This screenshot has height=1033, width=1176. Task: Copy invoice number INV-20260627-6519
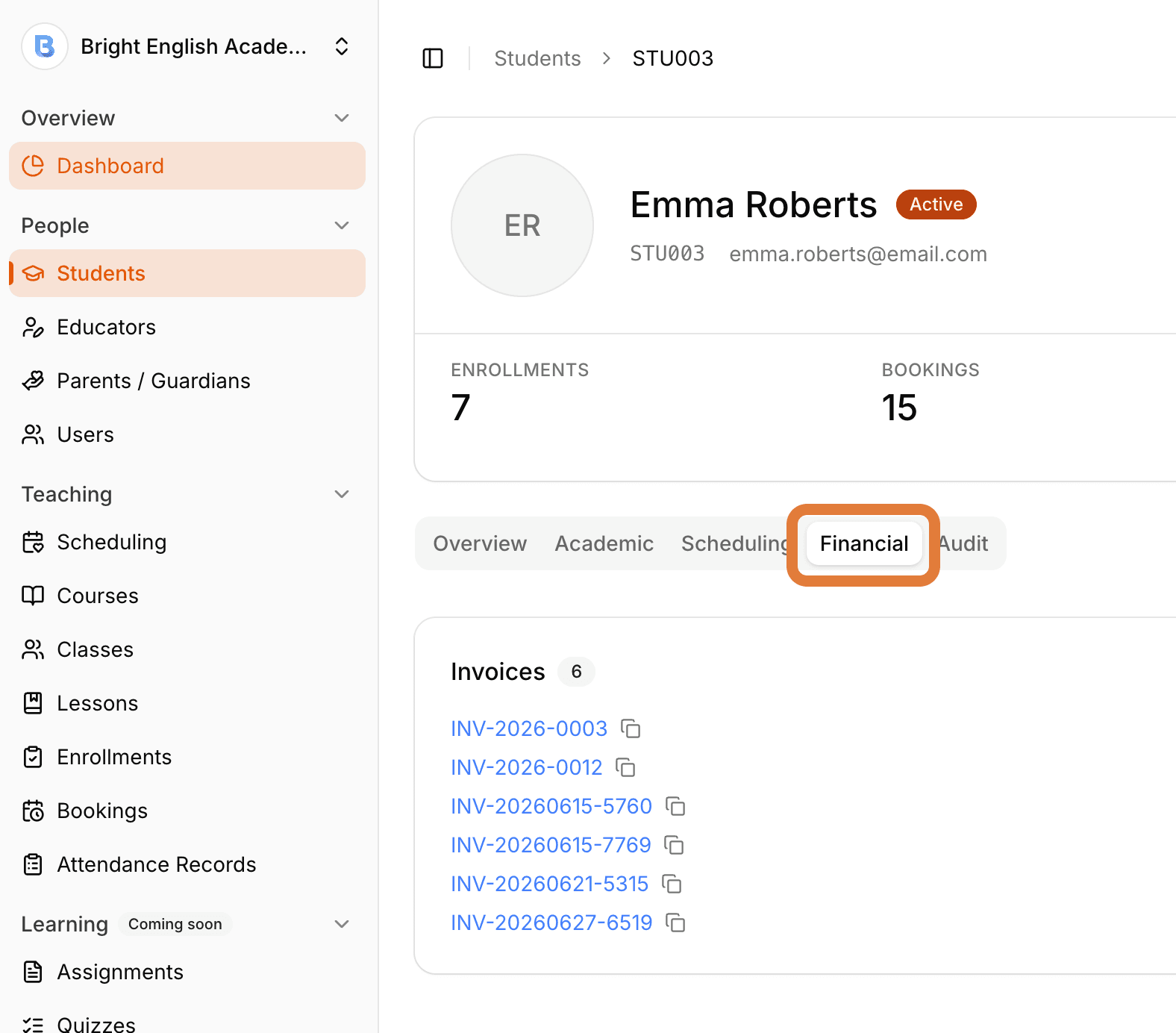[x=675, y=923]
